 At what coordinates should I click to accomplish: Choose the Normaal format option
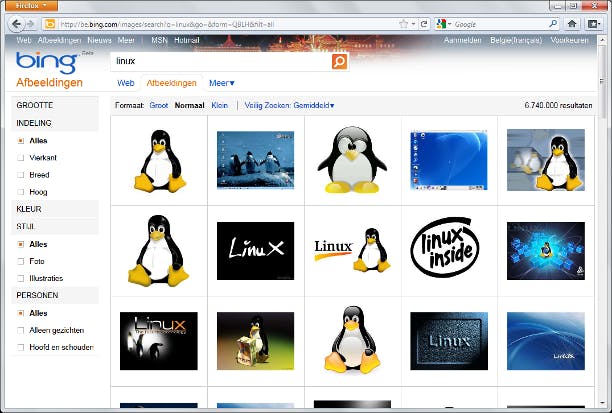189,105
